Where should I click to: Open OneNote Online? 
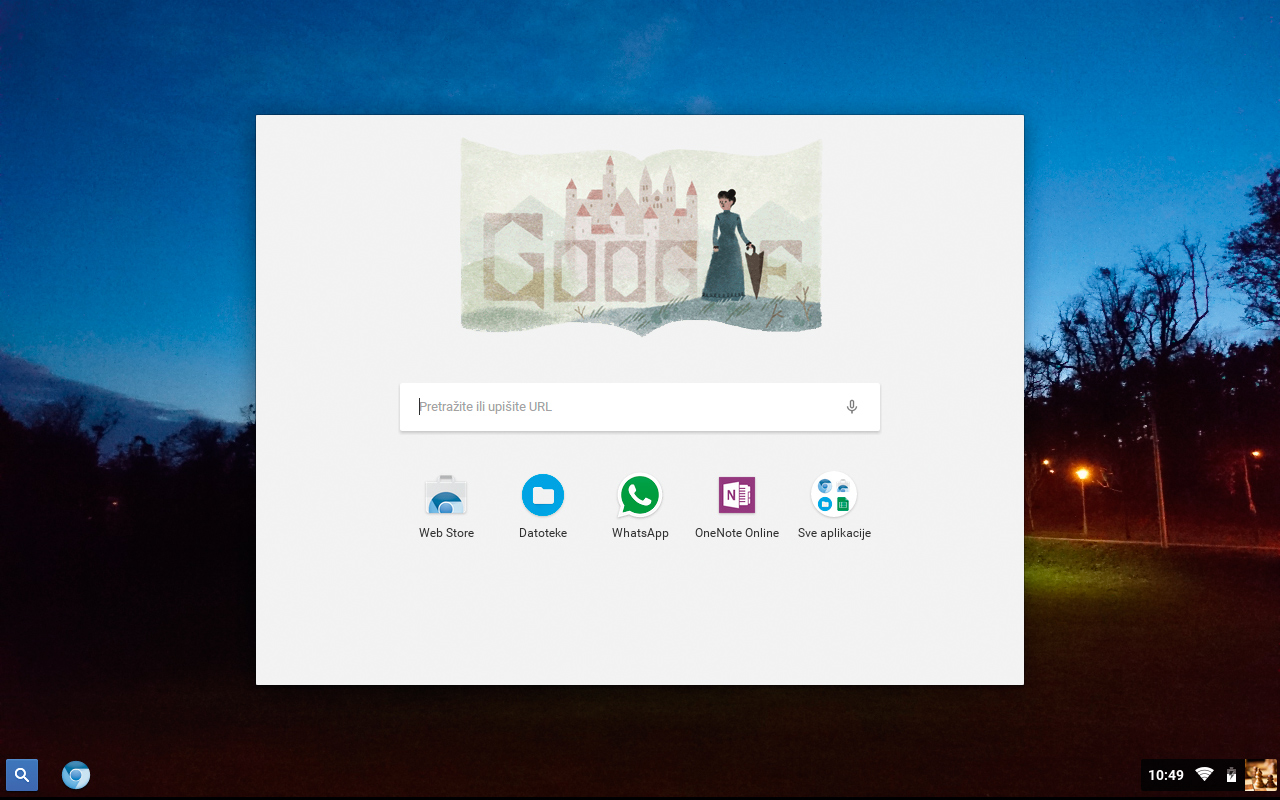[x=737, y=494]
